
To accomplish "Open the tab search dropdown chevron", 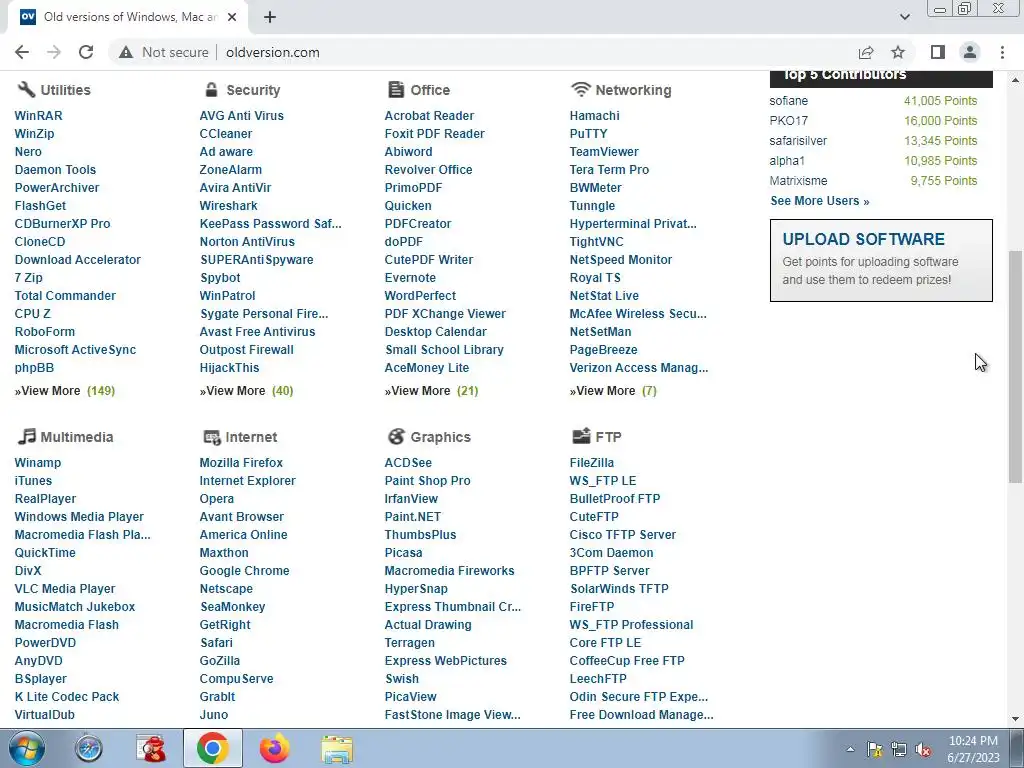I will point(904,17).
